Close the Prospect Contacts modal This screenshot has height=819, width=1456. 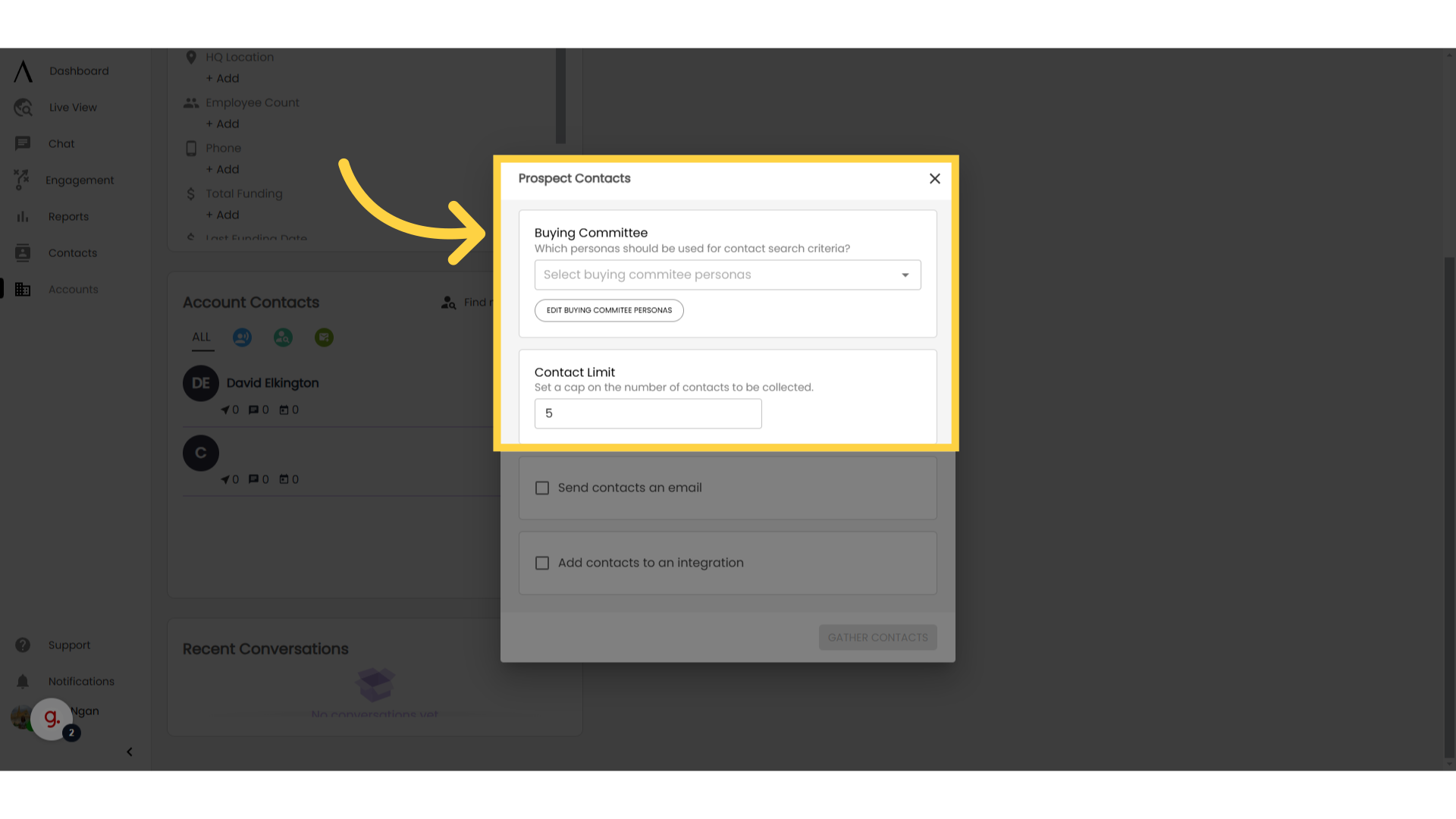(x=934, y=178)
